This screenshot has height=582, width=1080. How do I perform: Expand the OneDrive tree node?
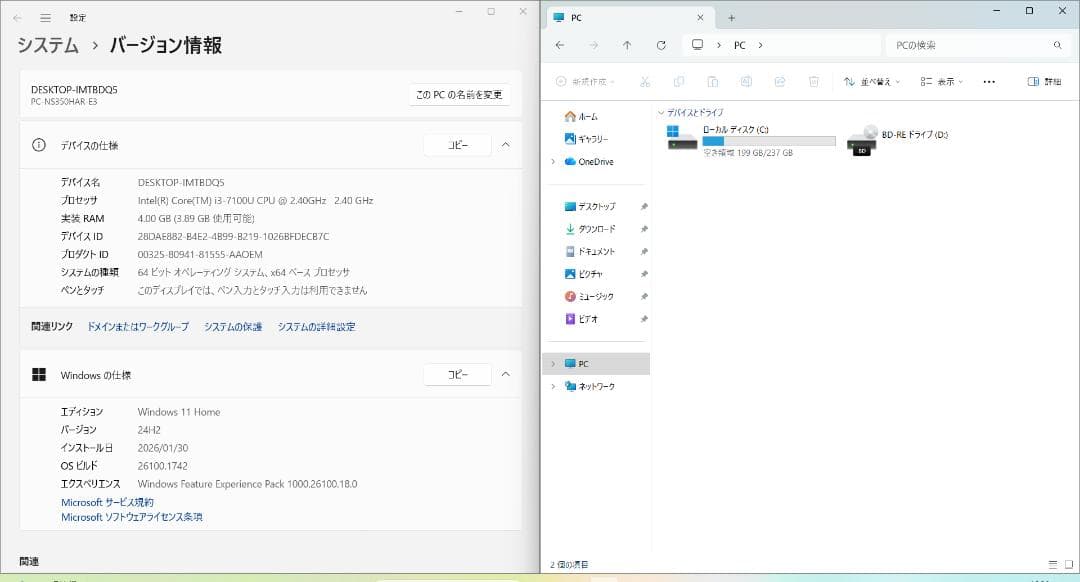(553, 161)
